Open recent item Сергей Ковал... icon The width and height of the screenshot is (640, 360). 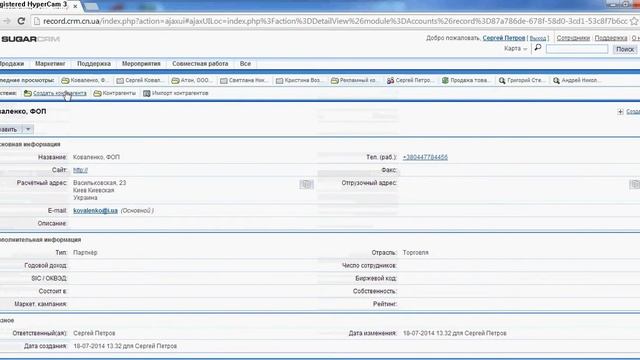click(120, 80)
